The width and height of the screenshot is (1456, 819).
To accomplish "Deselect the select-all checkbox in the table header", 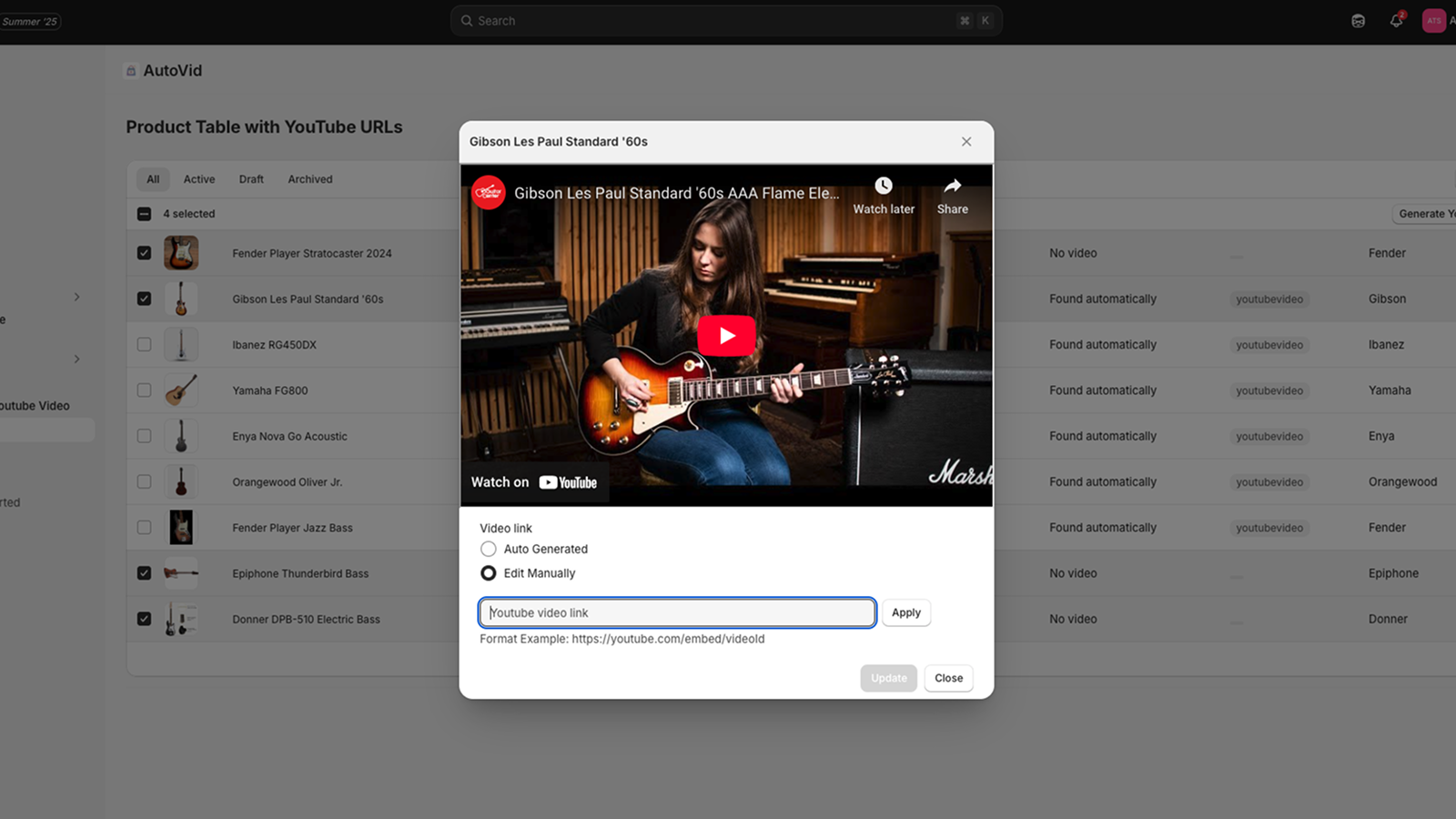I will click(144, 214).
